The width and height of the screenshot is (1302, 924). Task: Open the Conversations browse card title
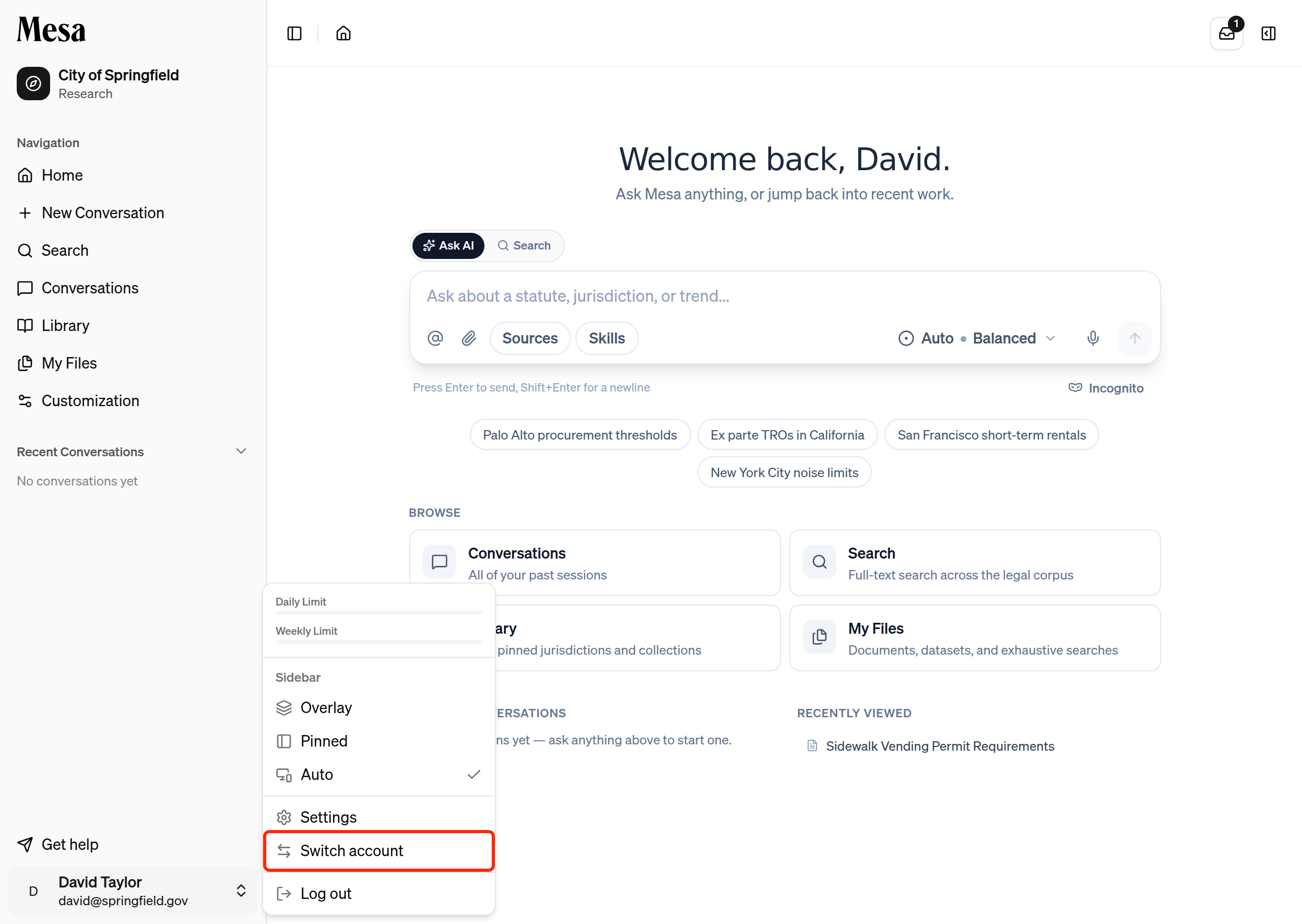(517, 553)
